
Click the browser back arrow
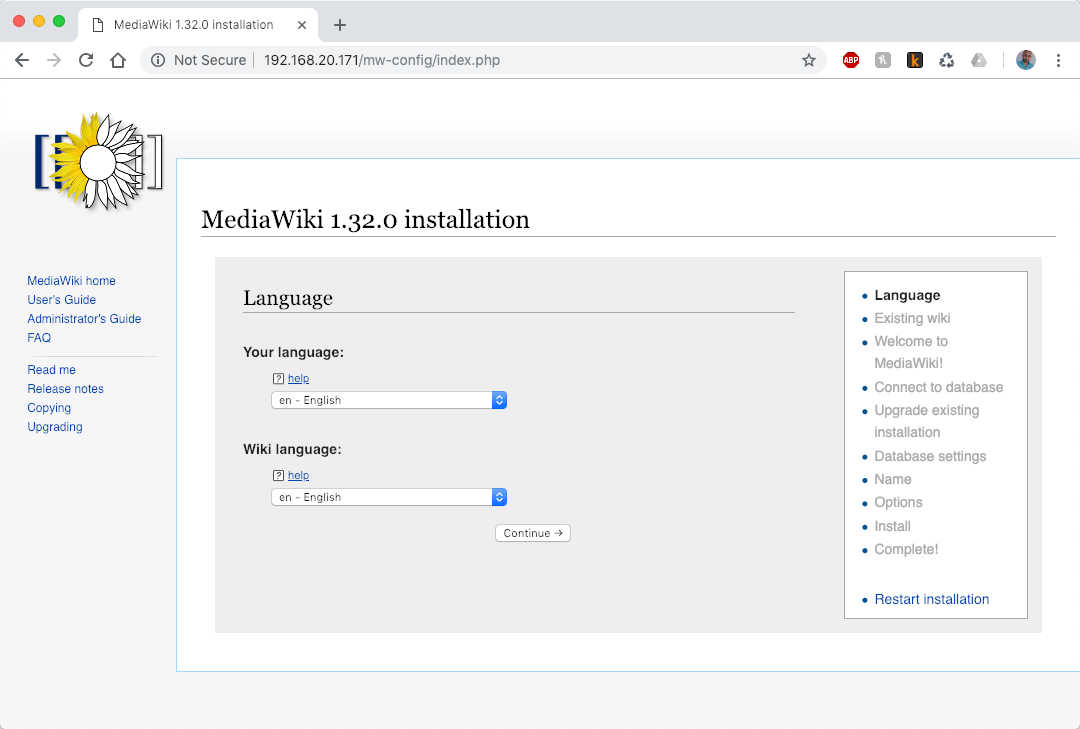point(22,60)
